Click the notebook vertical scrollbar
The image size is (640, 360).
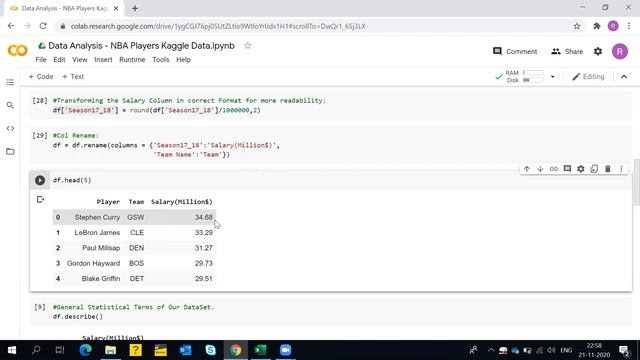tap(636, 182)
